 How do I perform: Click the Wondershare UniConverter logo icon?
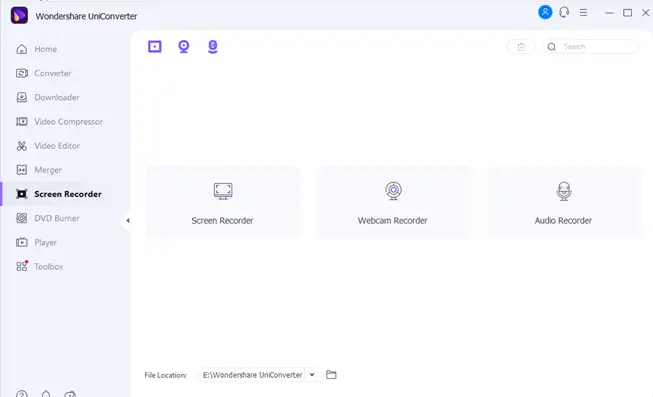(x=19, y=16)
